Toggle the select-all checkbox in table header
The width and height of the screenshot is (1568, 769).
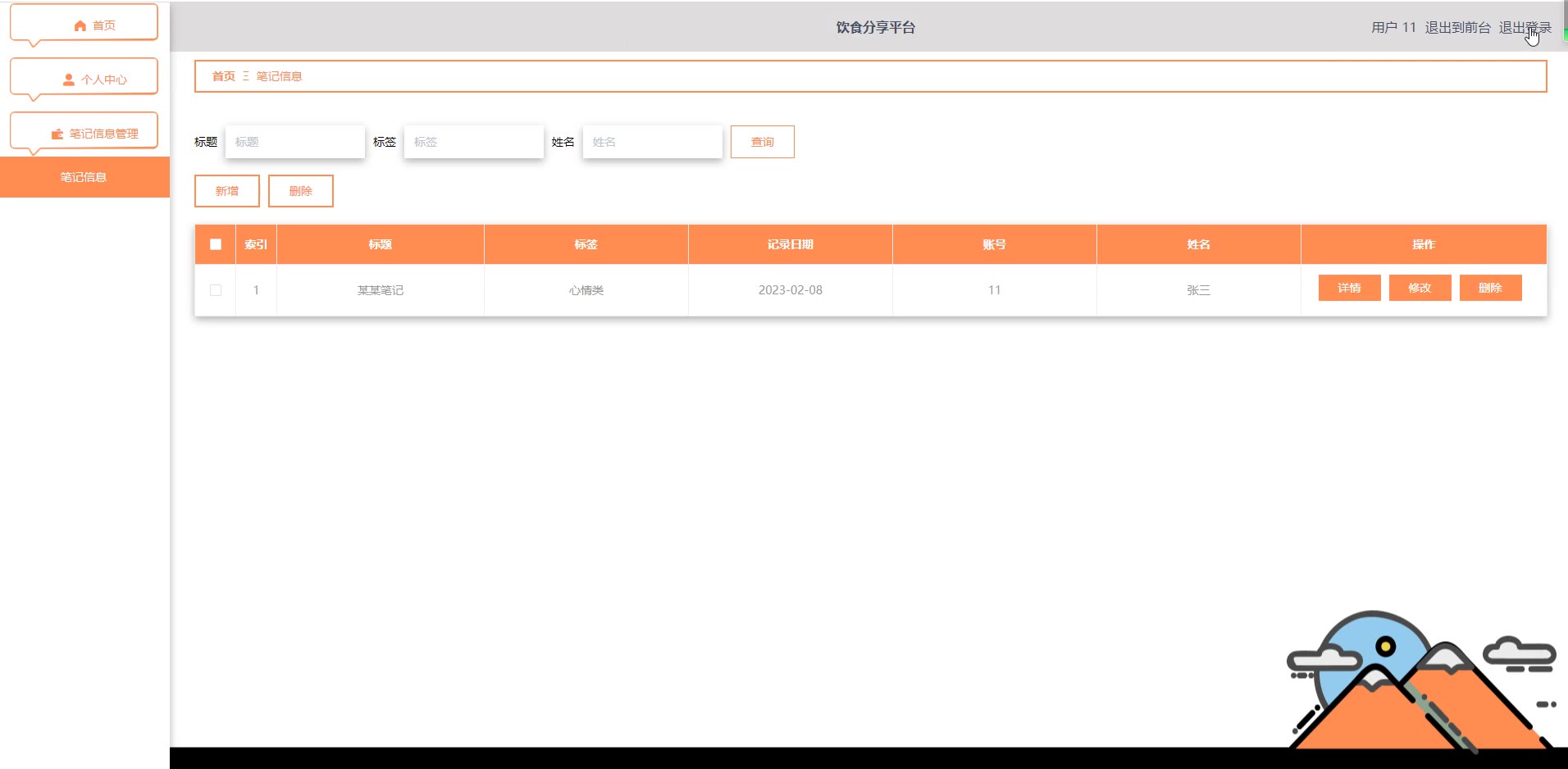click(x=216, y=244)
